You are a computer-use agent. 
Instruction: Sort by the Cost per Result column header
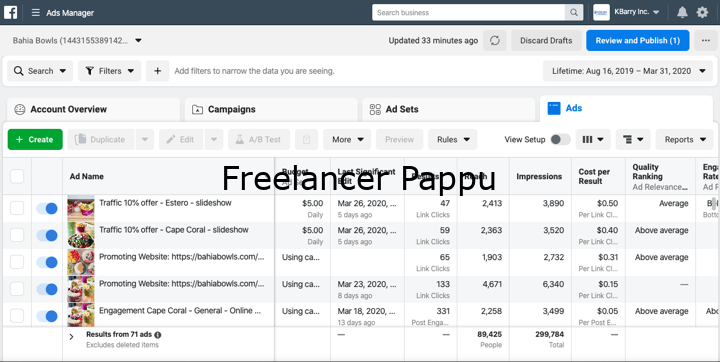click(594, 176)
